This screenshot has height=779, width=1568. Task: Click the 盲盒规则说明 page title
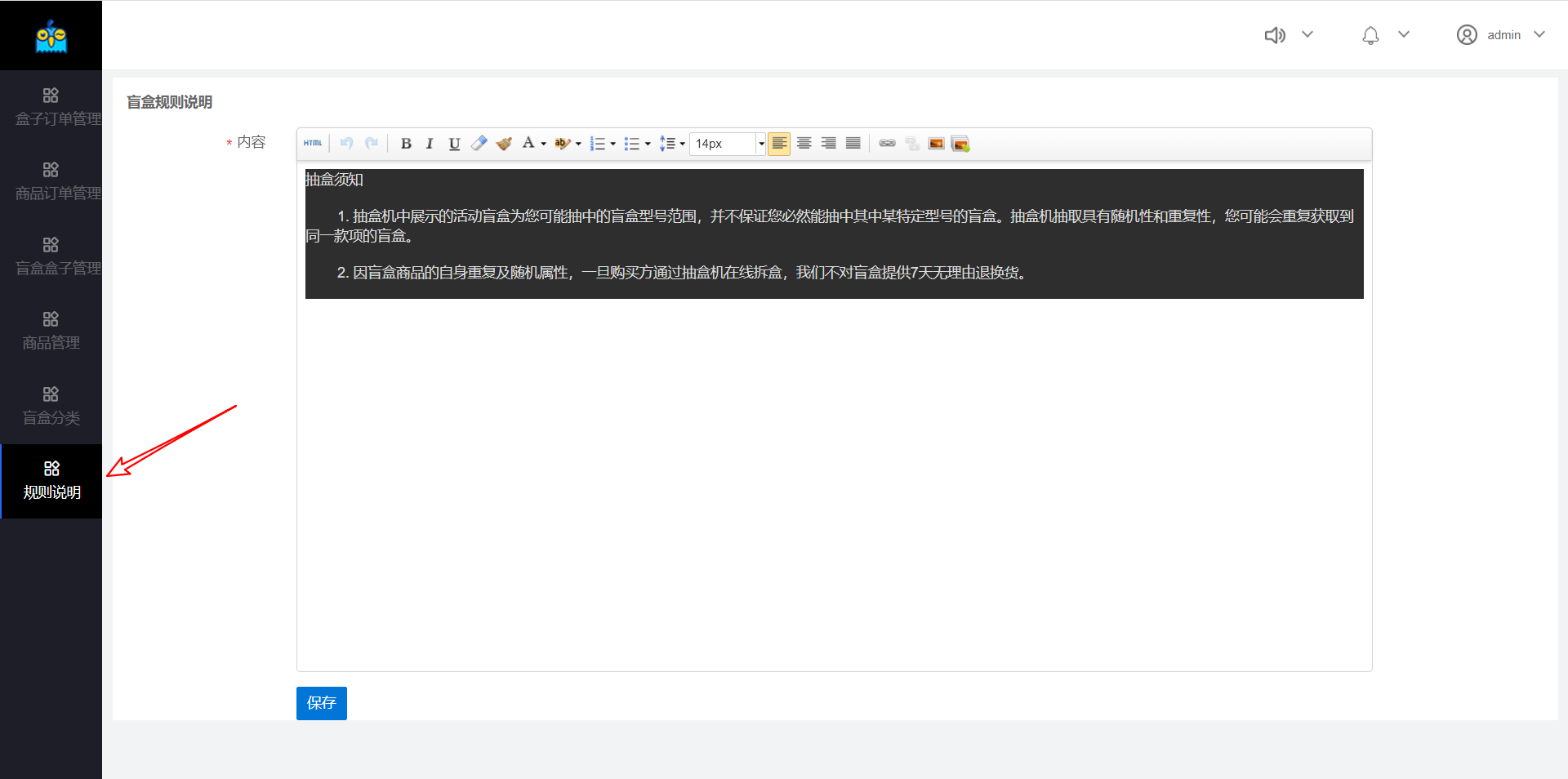(x=169, y=102)
